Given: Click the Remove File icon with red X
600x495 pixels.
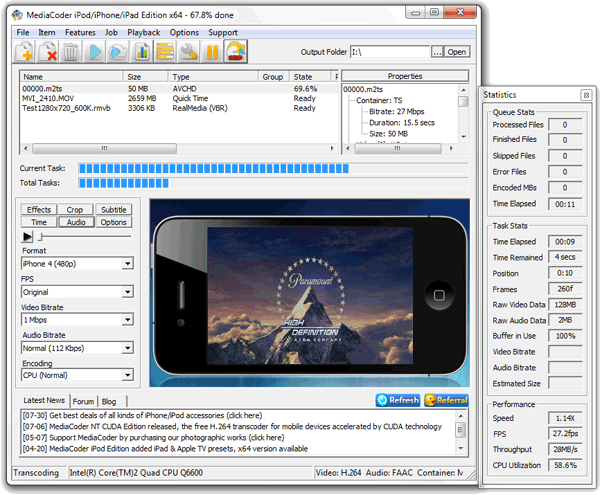Looking at the screenshot, I should point(48,51).
